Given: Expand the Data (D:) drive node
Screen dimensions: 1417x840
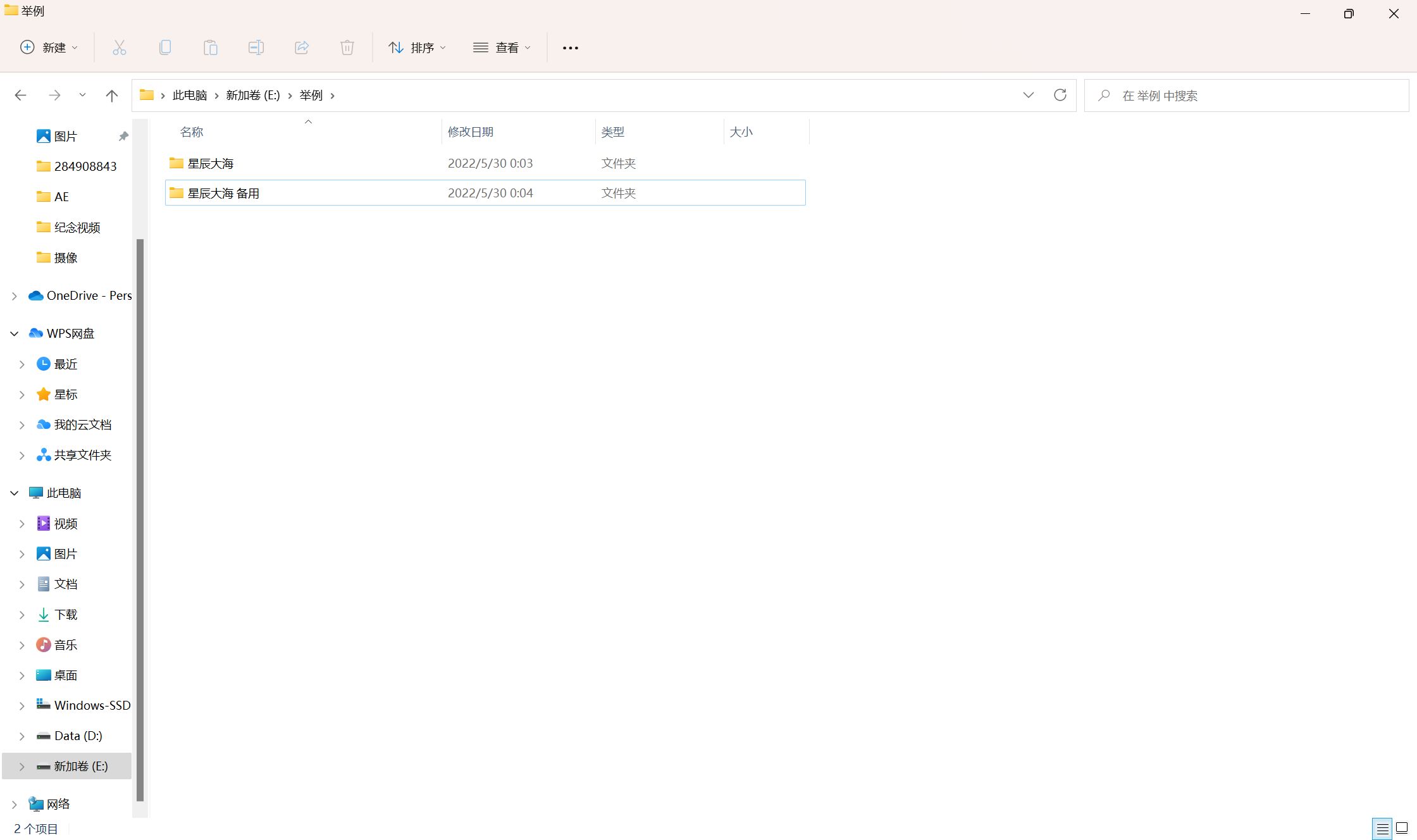Looking at the screenshot, I should (22, 736).
